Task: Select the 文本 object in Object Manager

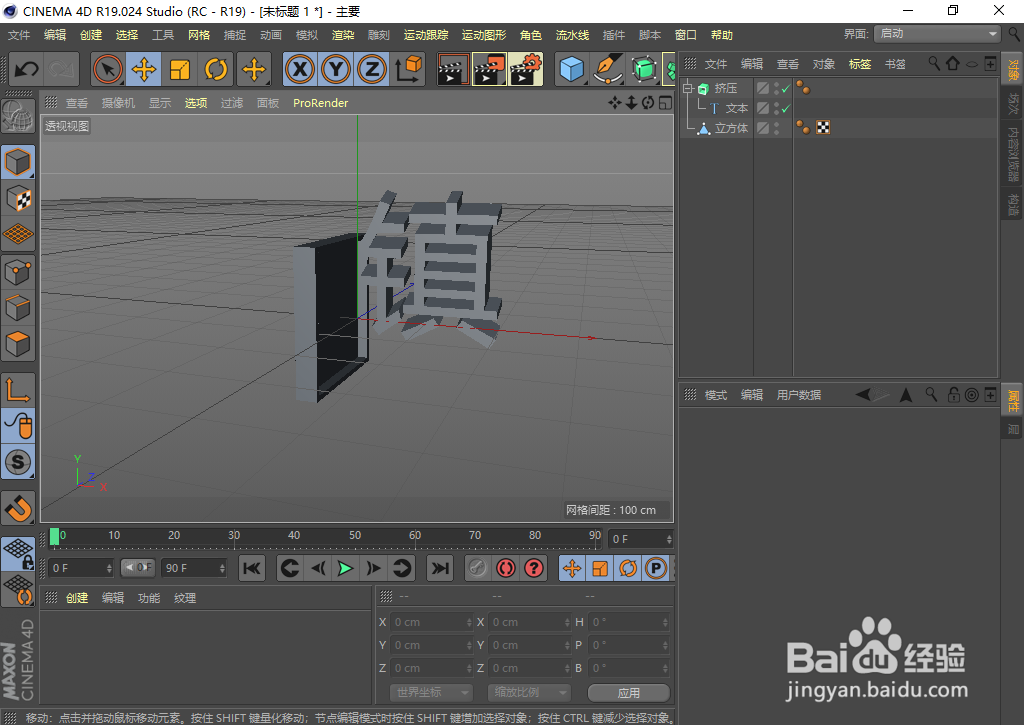Action: 736,108
